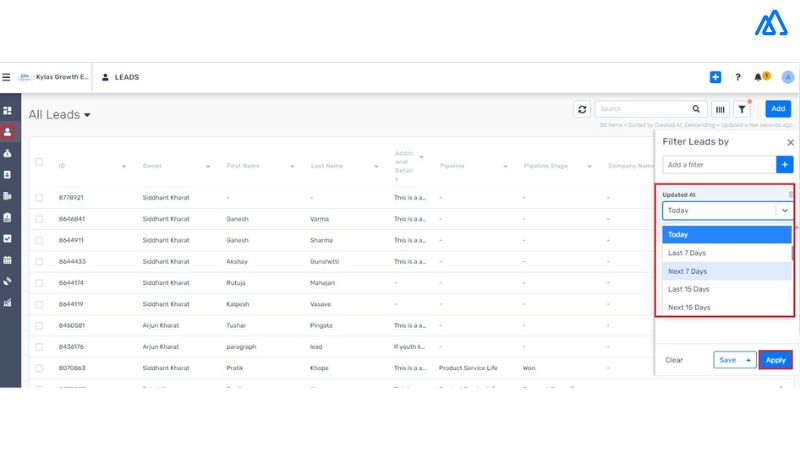Image resolution: width=800 pixels, height=450 pixels.
Task: Expand the Save button dropdown arrow
Action: 748,360
